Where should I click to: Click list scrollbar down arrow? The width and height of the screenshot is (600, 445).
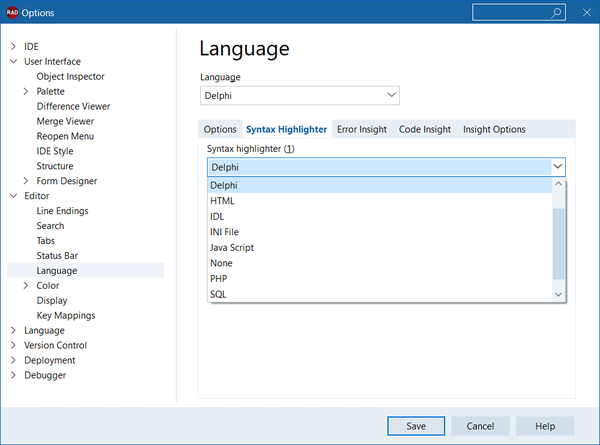tap(559, 295)
